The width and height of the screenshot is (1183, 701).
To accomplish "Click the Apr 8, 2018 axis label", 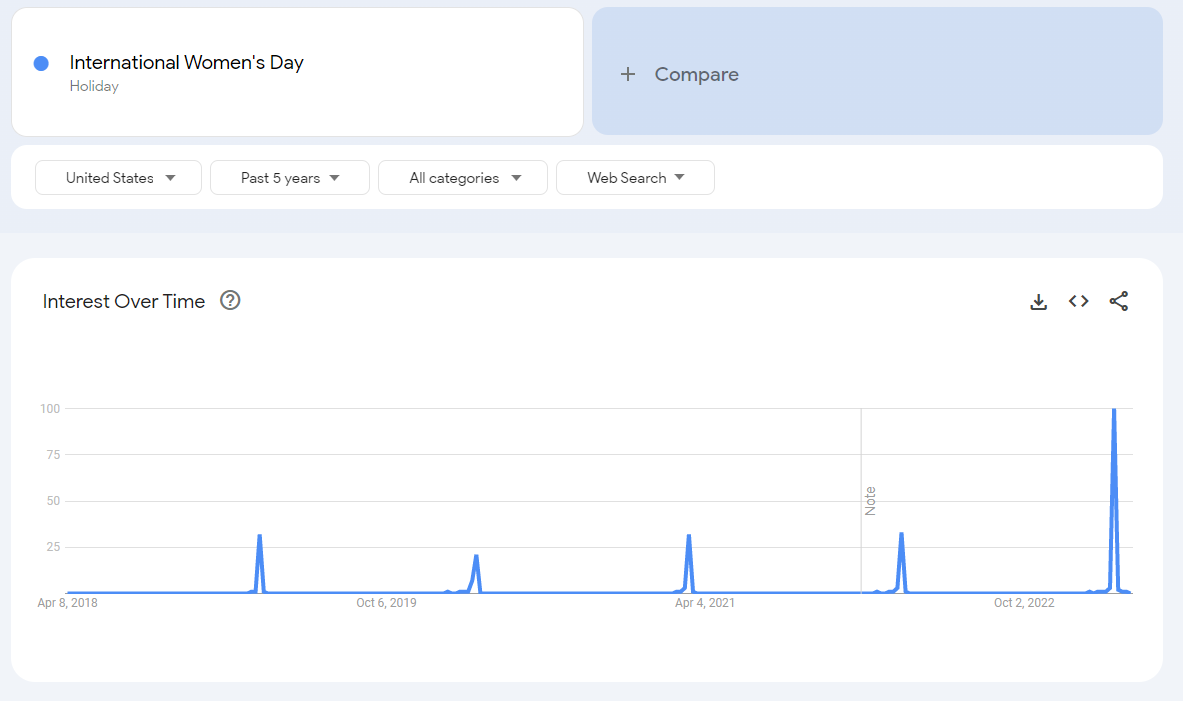I will pyautogui.click(x=68, y=603).
